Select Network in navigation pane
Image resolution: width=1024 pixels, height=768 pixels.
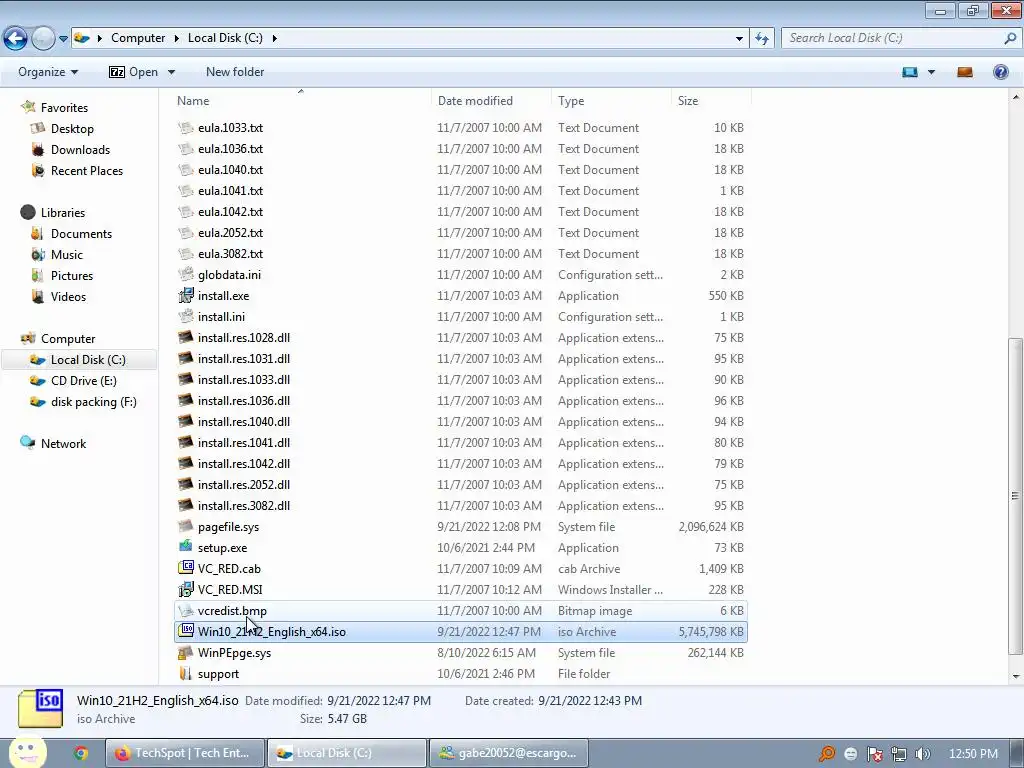pyautogui.click(x=63, y=443)
